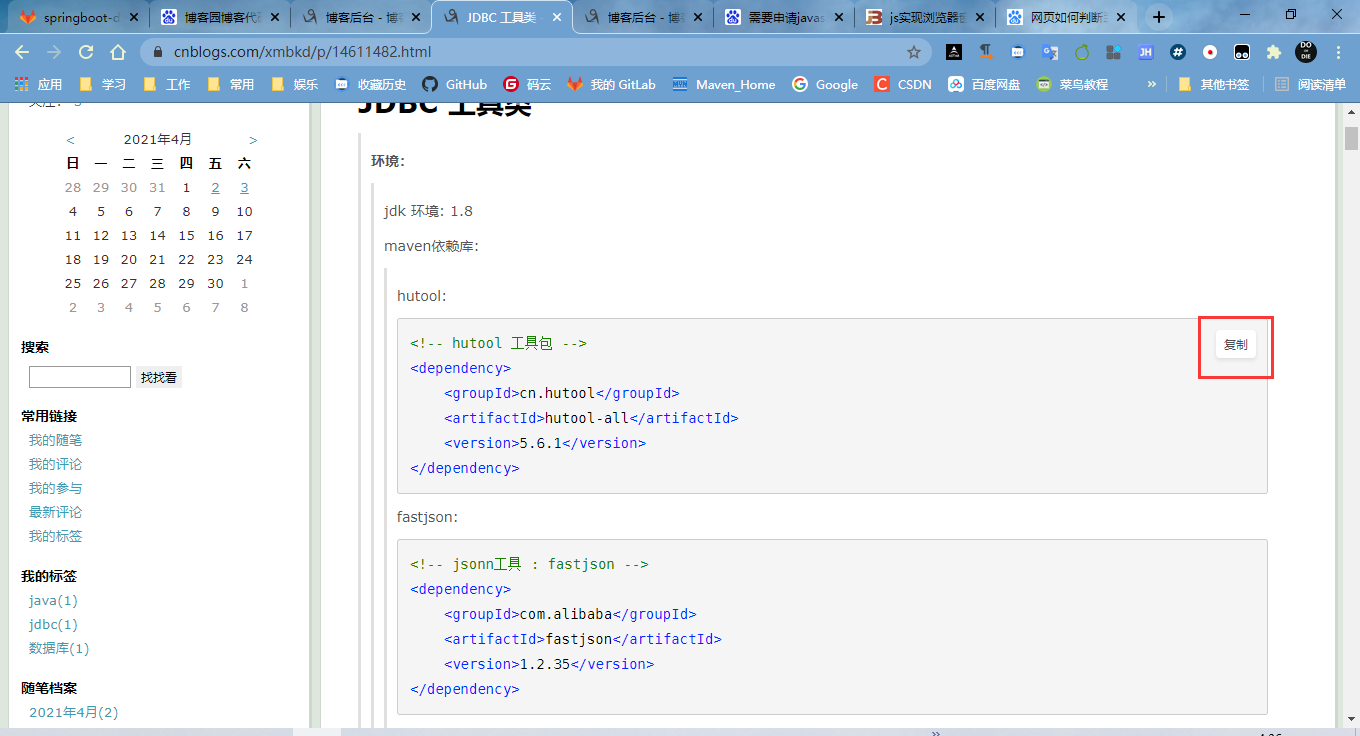The width and height of the screenshot is (1360, 736).
Task: Switch to the 博客园博客代 tab
Action: (x=220, y=17)
